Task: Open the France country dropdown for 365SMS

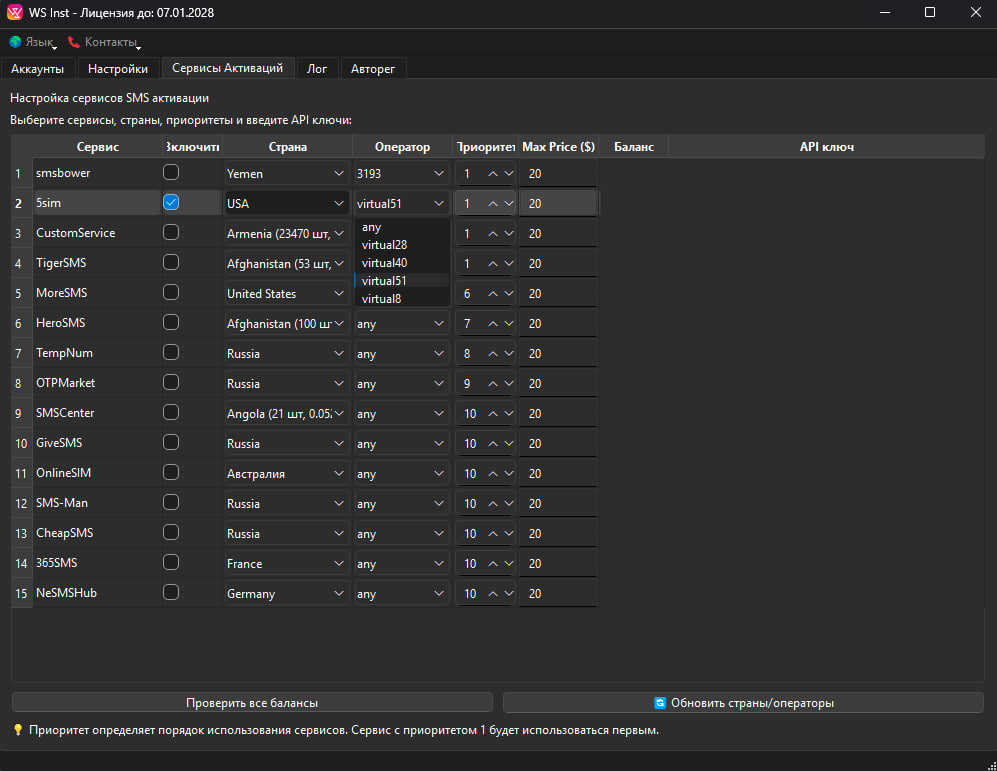Action: click(286, 564)
